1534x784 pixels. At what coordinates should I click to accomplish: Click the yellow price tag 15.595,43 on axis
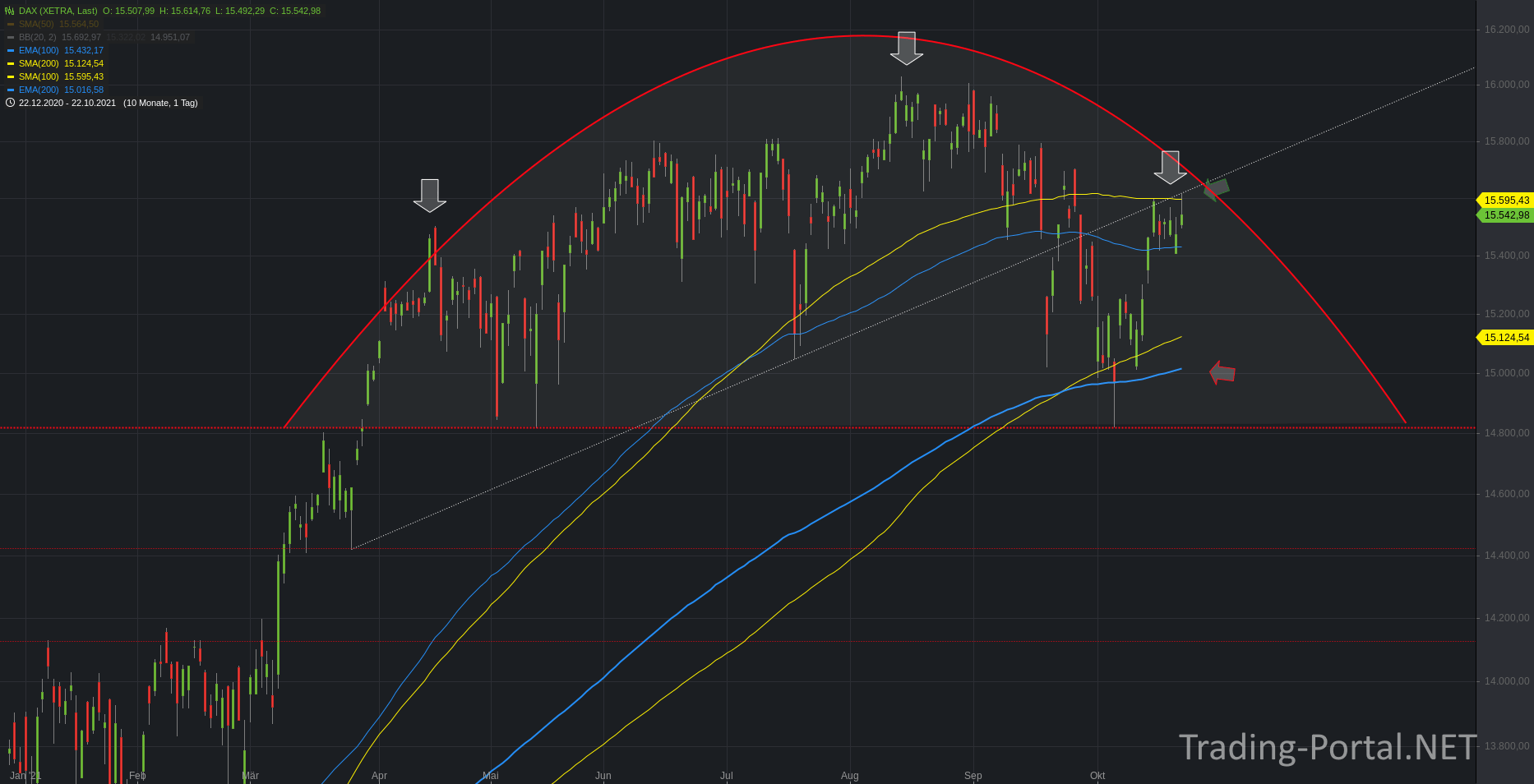[1505, 201]
